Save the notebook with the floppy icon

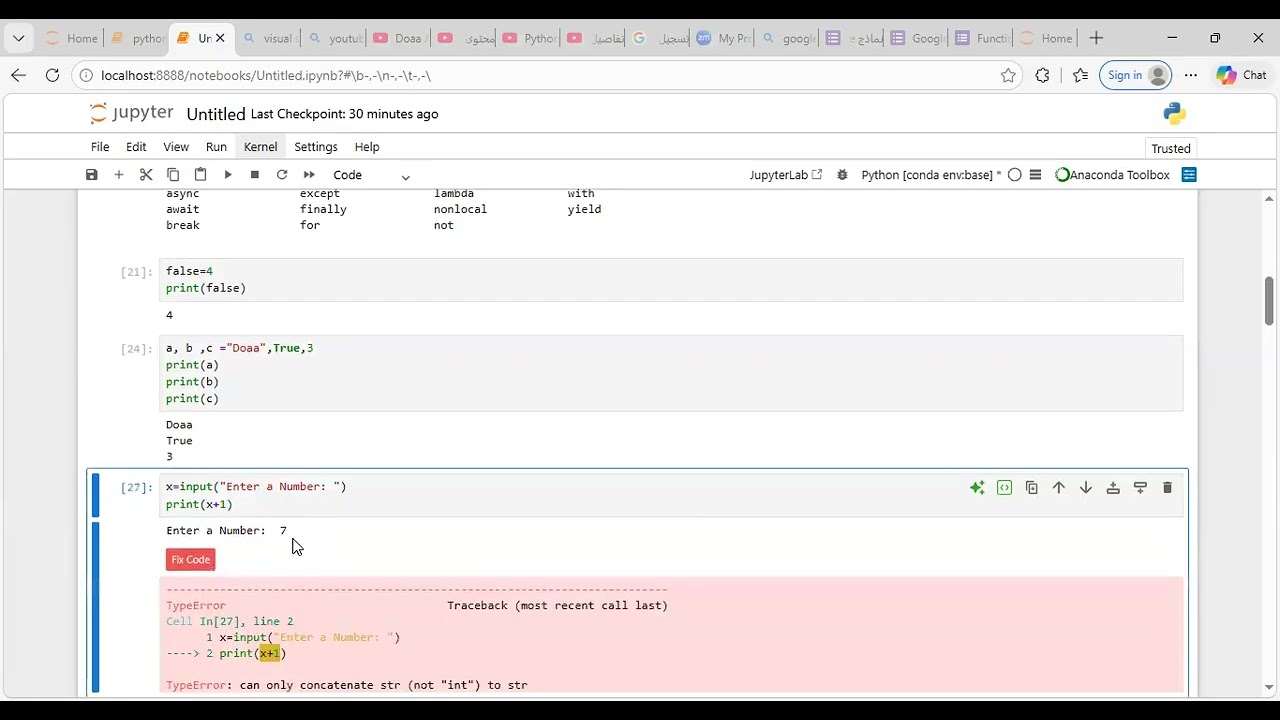pos(92,175)
